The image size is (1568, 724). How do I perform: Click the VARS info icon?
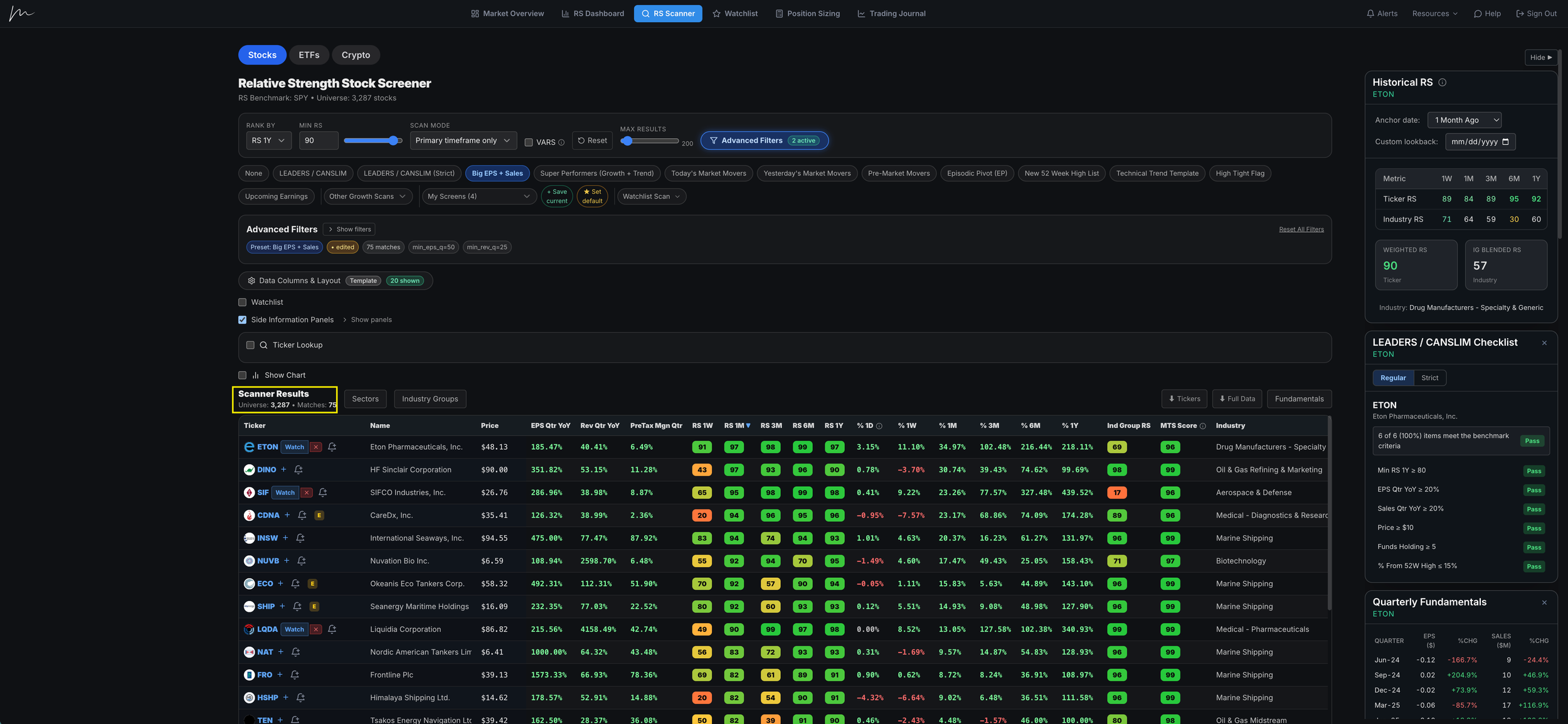[x=561, y=142]
